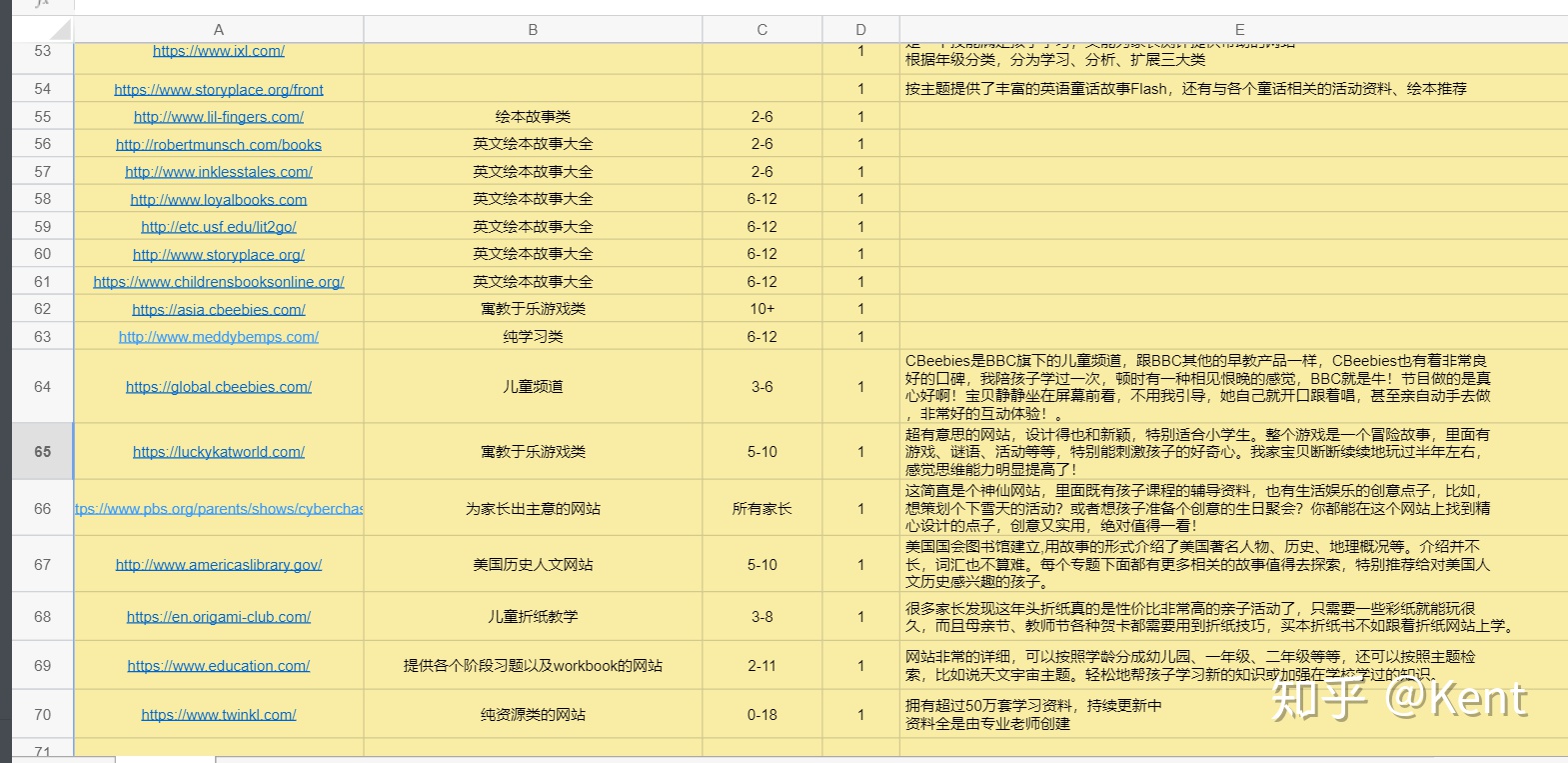Open the www.twinkl.com link
The image size is (1568, 763).
[x=218, y=715]
